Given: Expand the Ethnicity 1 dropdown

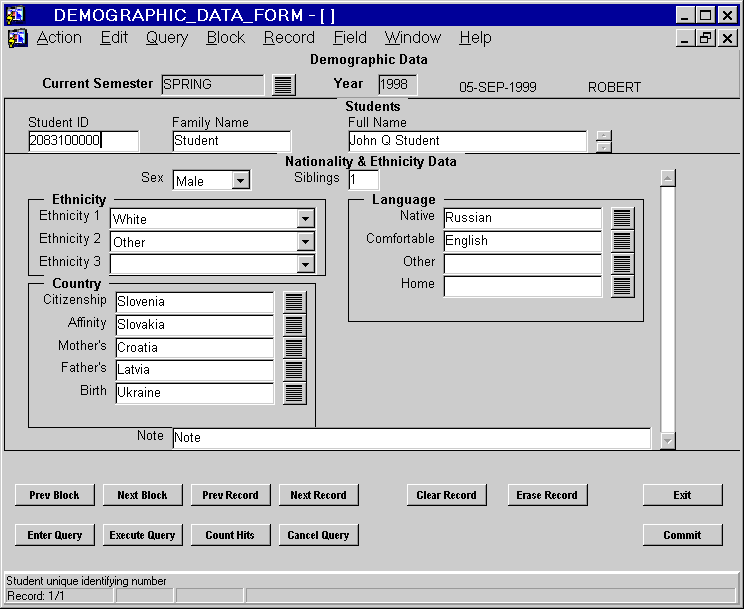Looking at the screenshot, I should (x=306, y=219).
